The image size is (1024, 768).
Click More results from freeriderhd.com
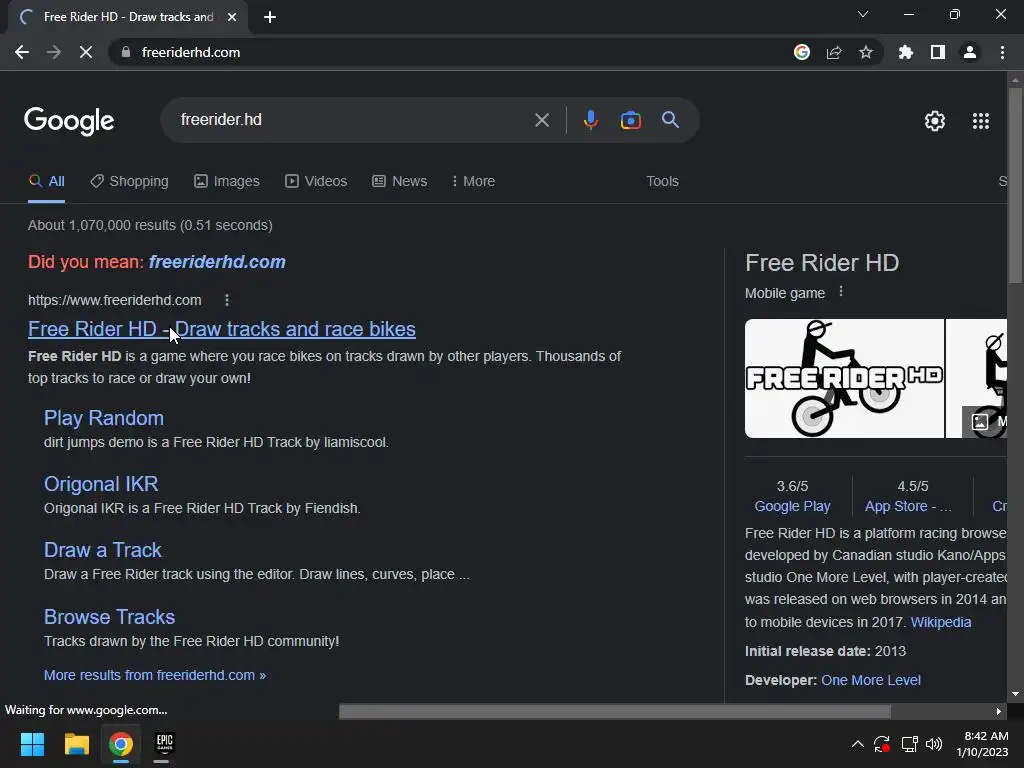155,675
